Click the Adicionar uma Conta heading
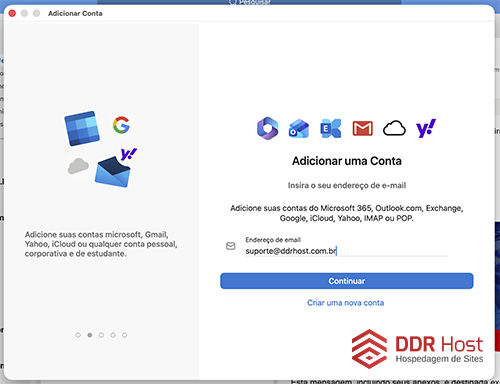Viewport: 500px width, 384px height. [x=347, y=161]
